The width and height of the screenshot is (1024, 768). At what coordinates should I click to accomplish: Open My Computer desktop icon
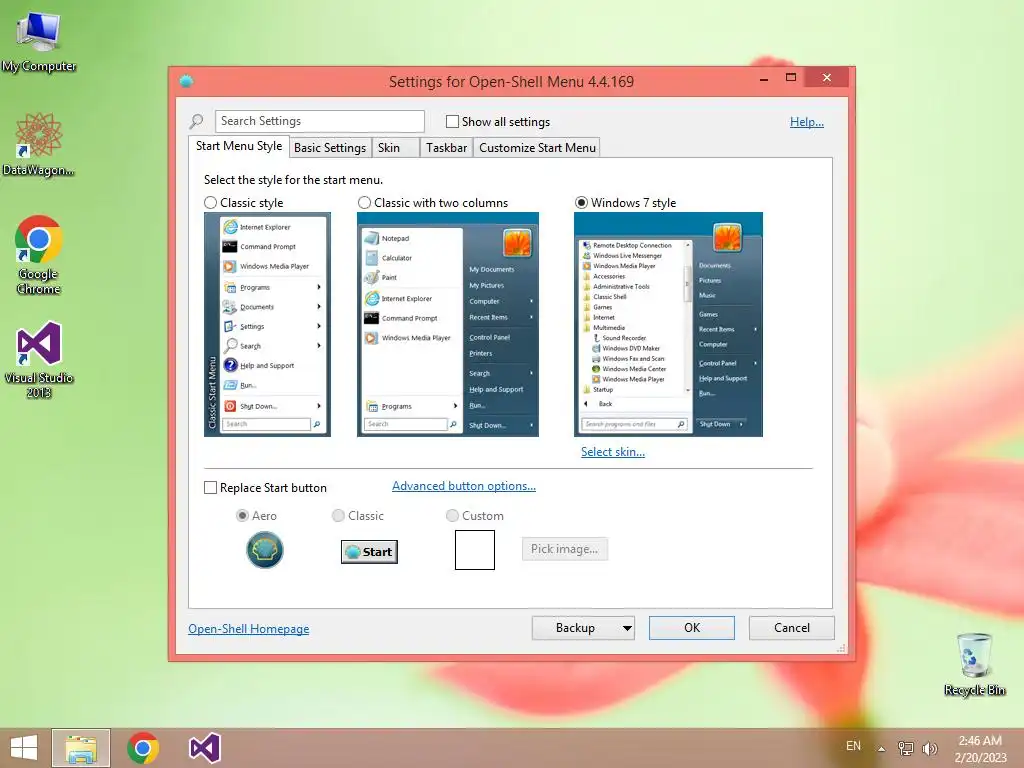[x=39, y=40]
